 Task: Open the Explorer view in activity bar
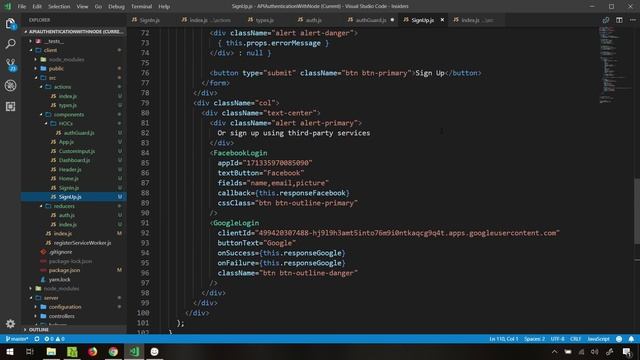tap(10, 24)
